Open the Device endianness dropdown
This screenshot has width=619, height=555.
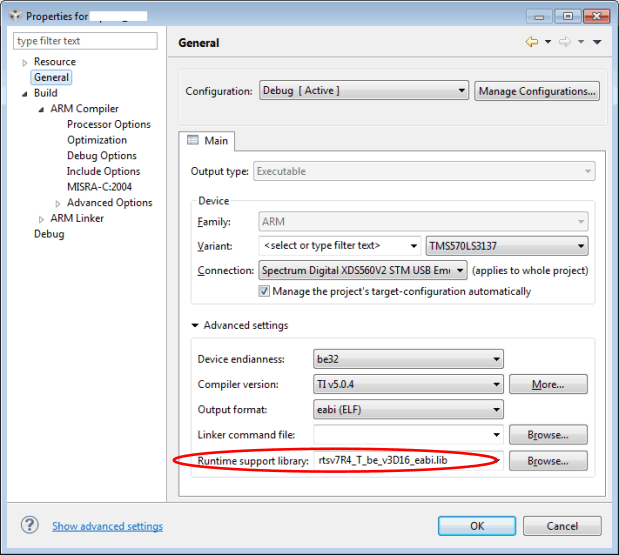[x=408, y=359]
